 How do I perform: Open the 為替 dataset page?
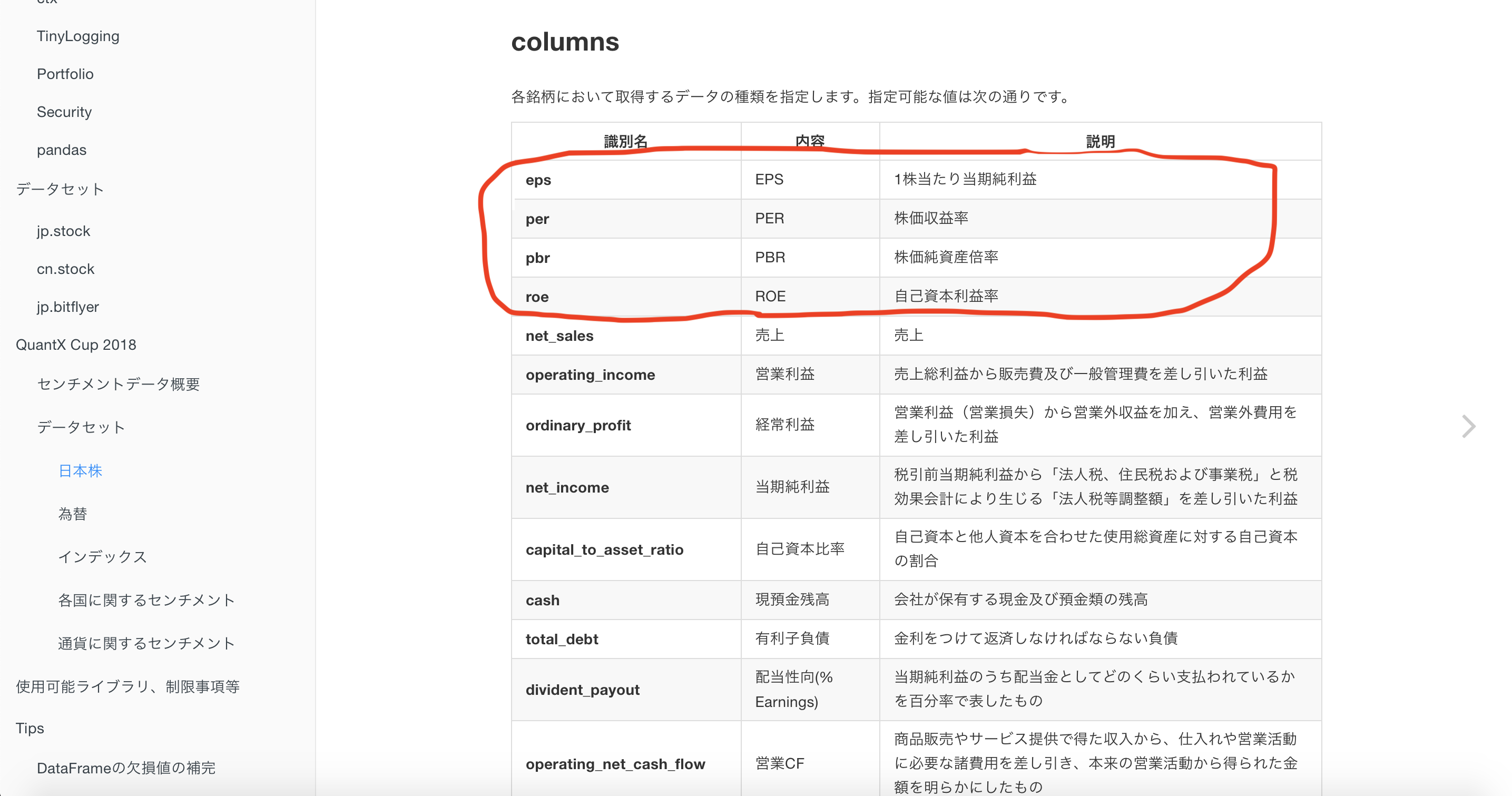click(x=73, y=514)
